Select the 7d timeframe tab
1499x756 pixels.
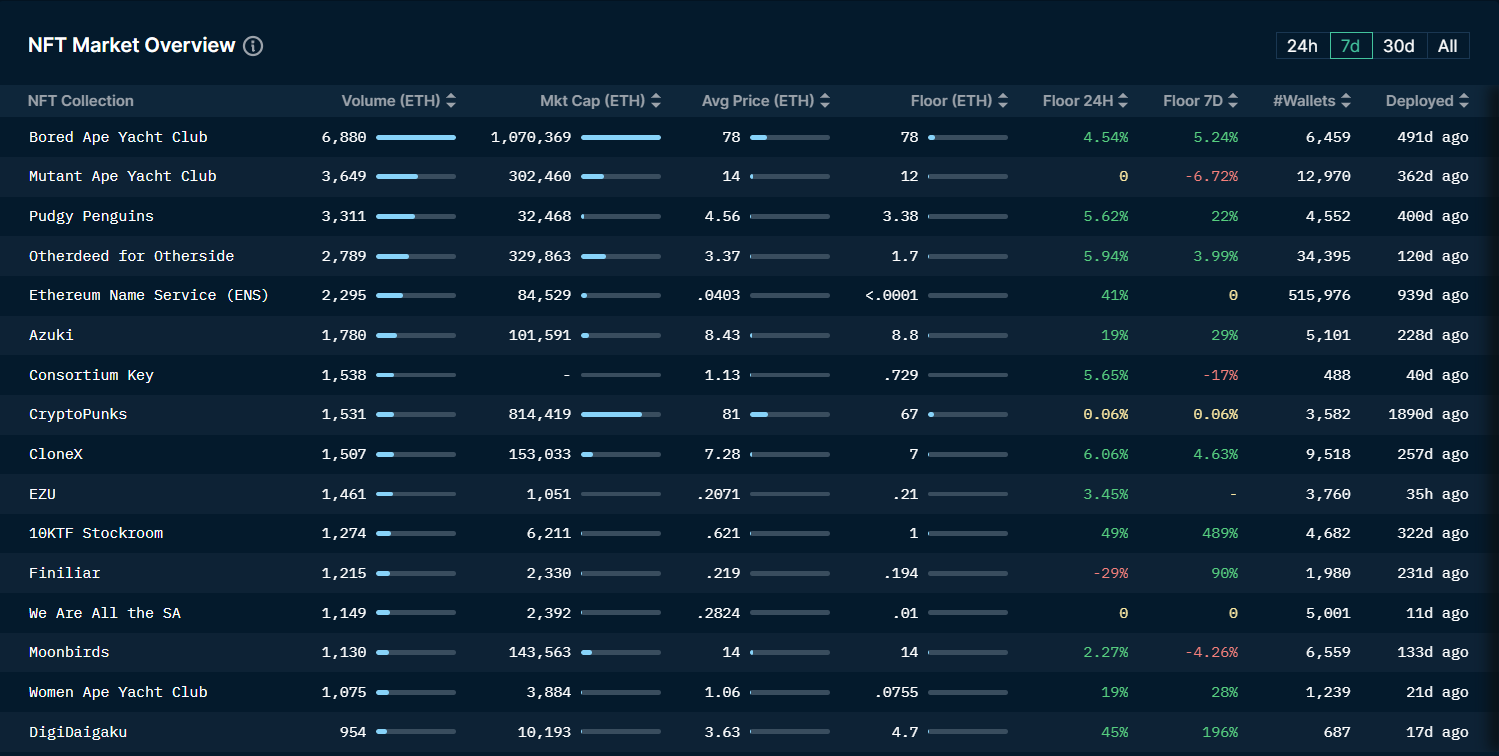[1350, 46]
